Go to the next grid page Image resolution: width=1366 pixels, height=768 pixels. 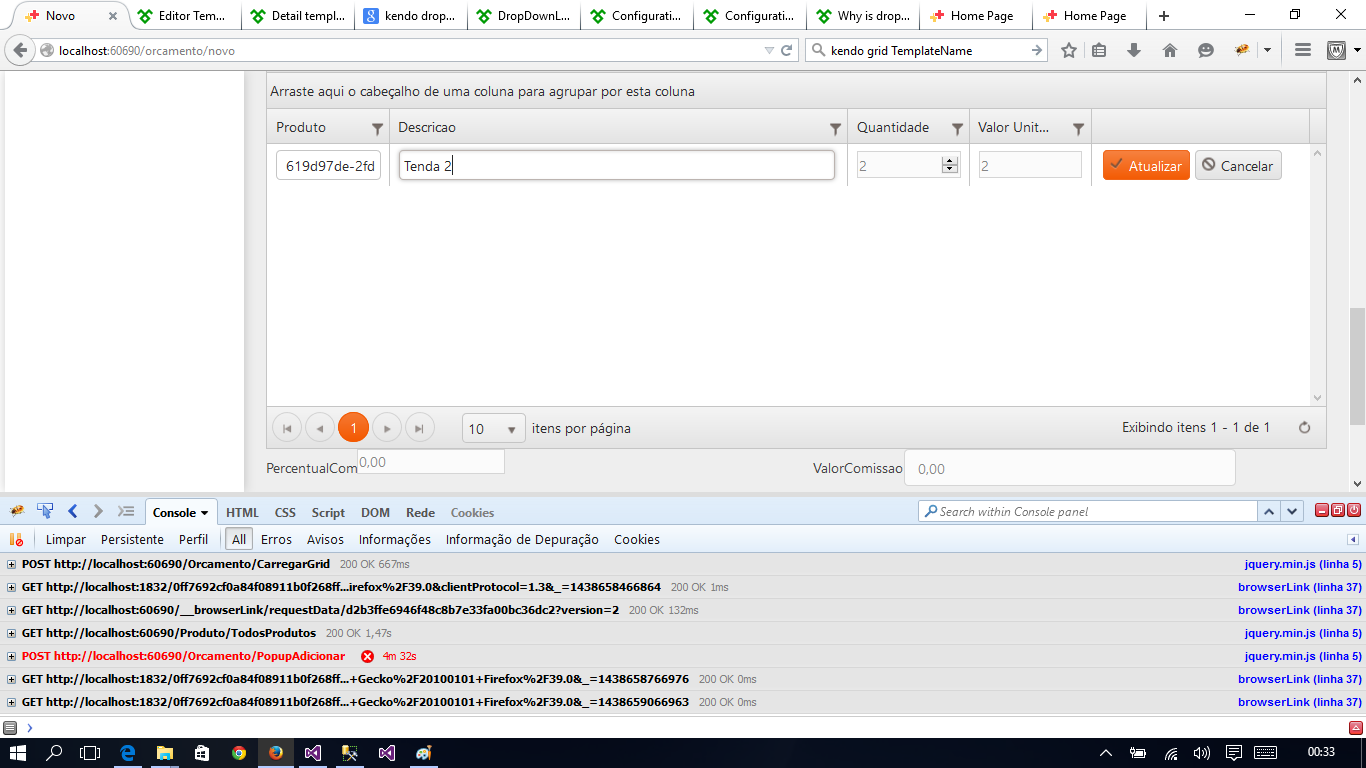tap(386, 428)
